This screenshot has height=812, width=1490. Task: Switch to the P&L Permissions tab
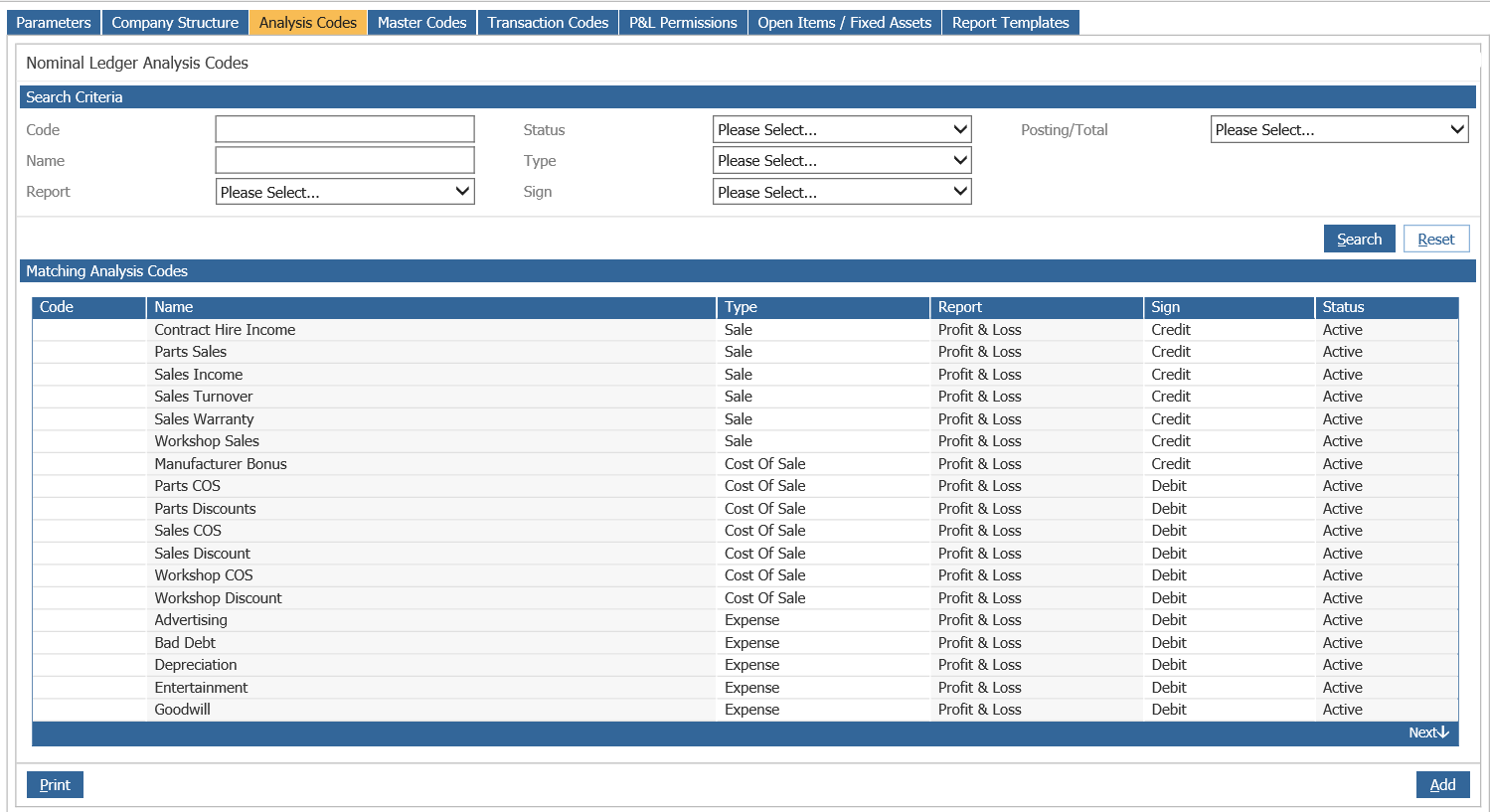click(x=683, y=22)
